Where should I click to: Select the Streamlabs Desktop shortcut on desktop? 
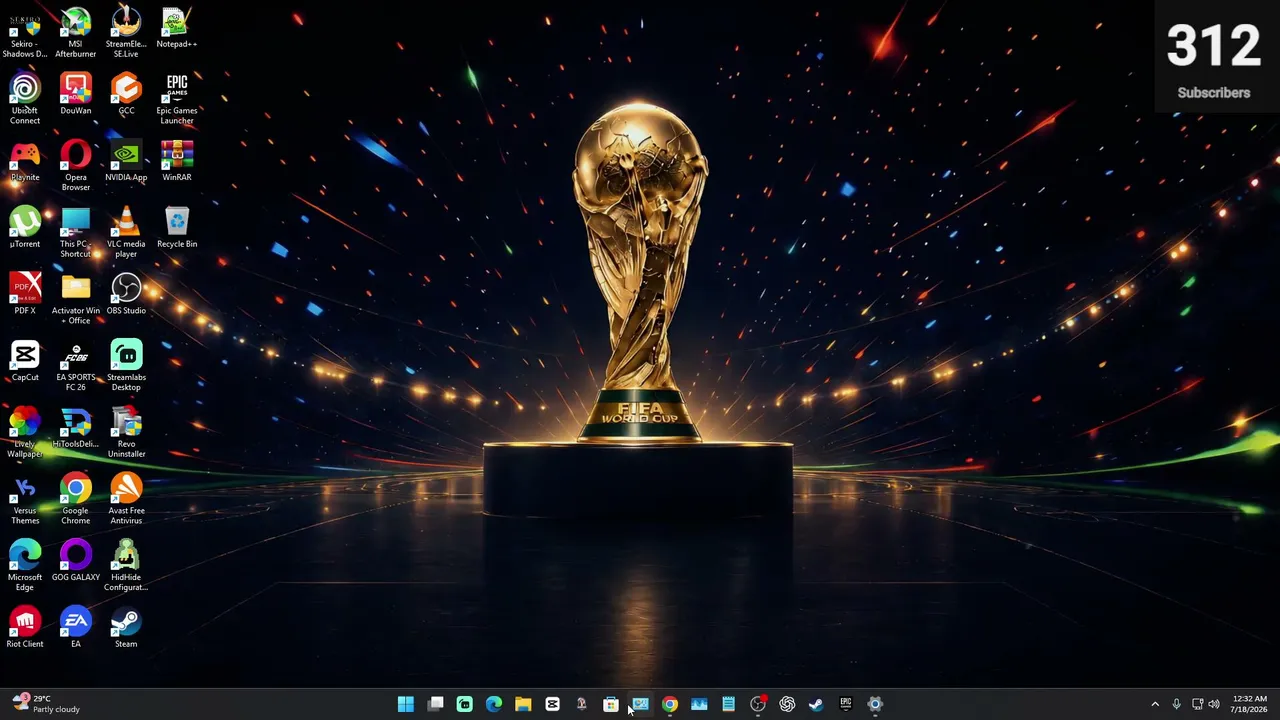tap(126, 366)
